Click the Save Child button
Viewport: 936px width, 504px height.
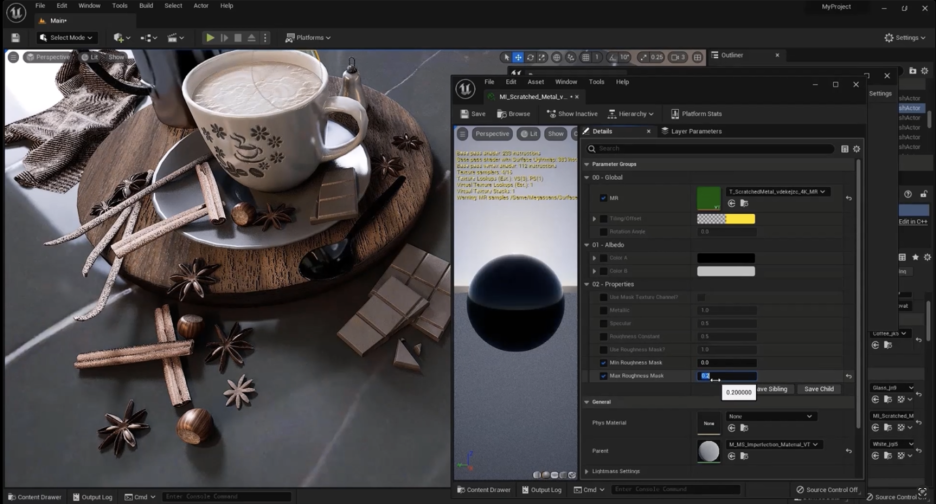tap(818, 389)
